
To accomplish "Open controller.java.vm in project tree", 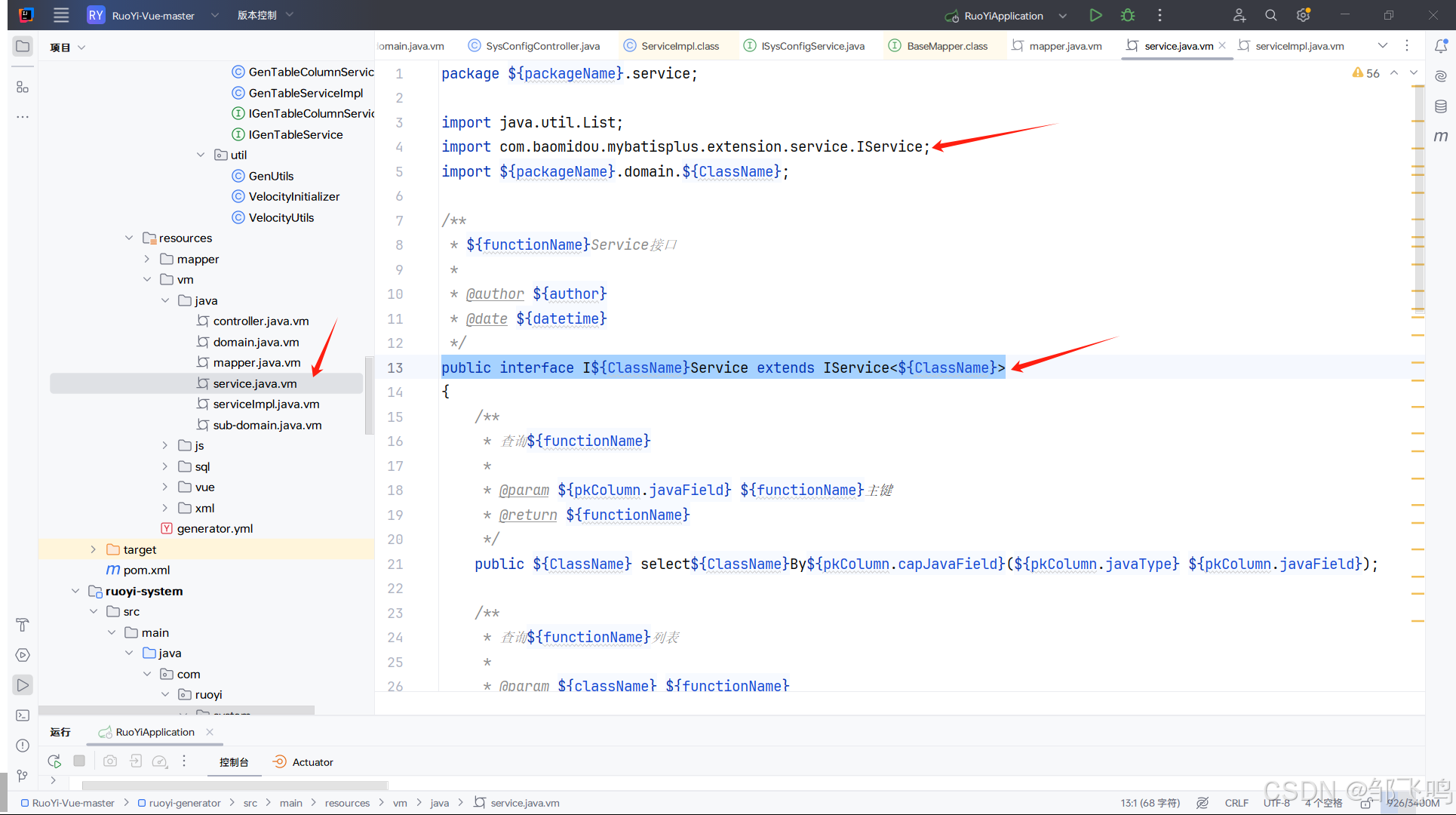I will pos(252,321).
